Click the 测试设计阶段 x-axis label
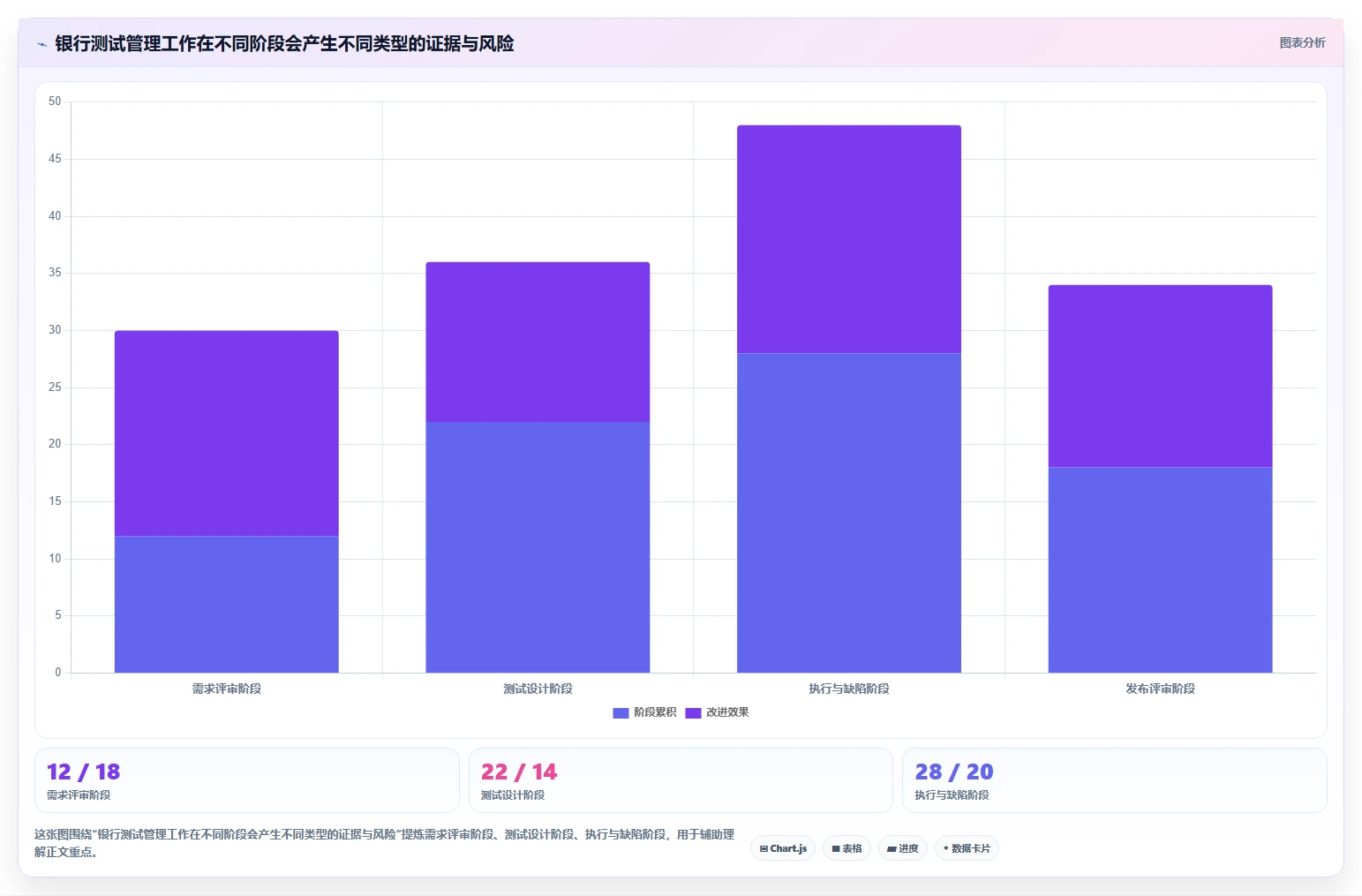 (538, 689)
